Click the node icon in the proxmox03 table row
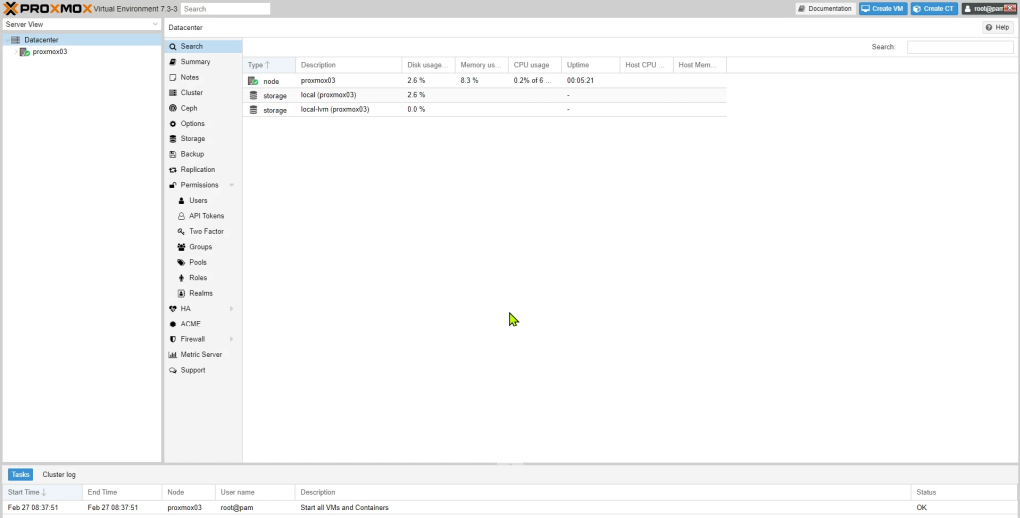This screenshot has height=518, width=1020. click(x=253, y=81)
